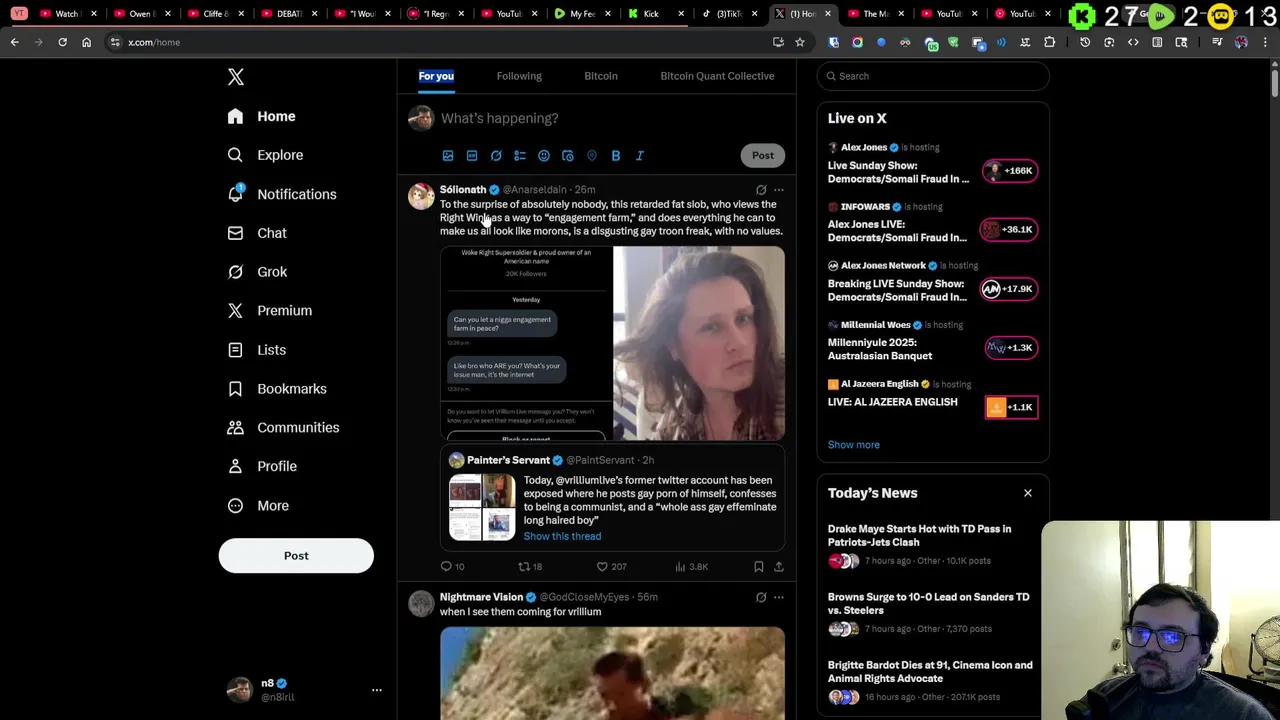Image resolution: width=1280 pixels, height=720 pixels.
Task: Click the X logo in sidebar
Action: click(x=235, y=77)
